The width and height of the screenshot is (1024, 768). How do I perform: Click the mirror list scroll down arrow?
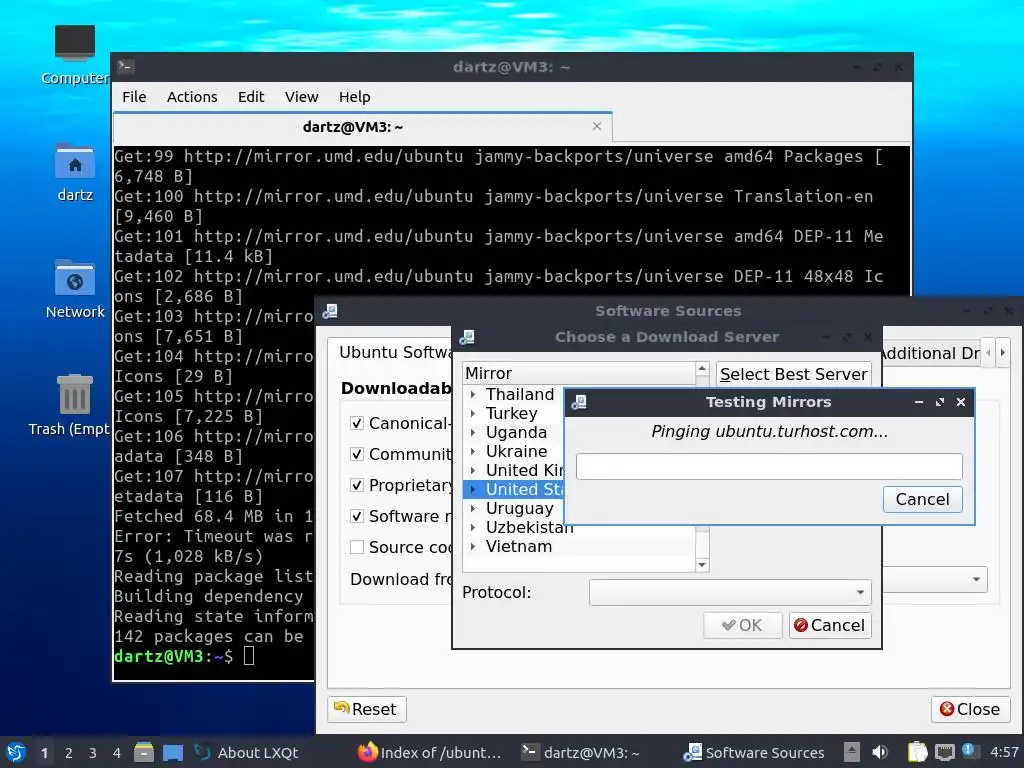[702, 565]
